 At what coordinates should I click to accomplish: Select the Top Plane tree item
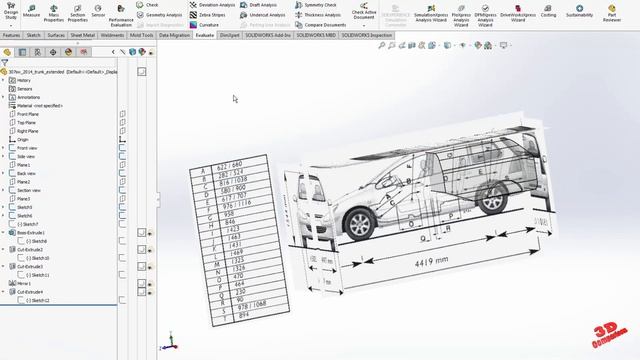23,122
